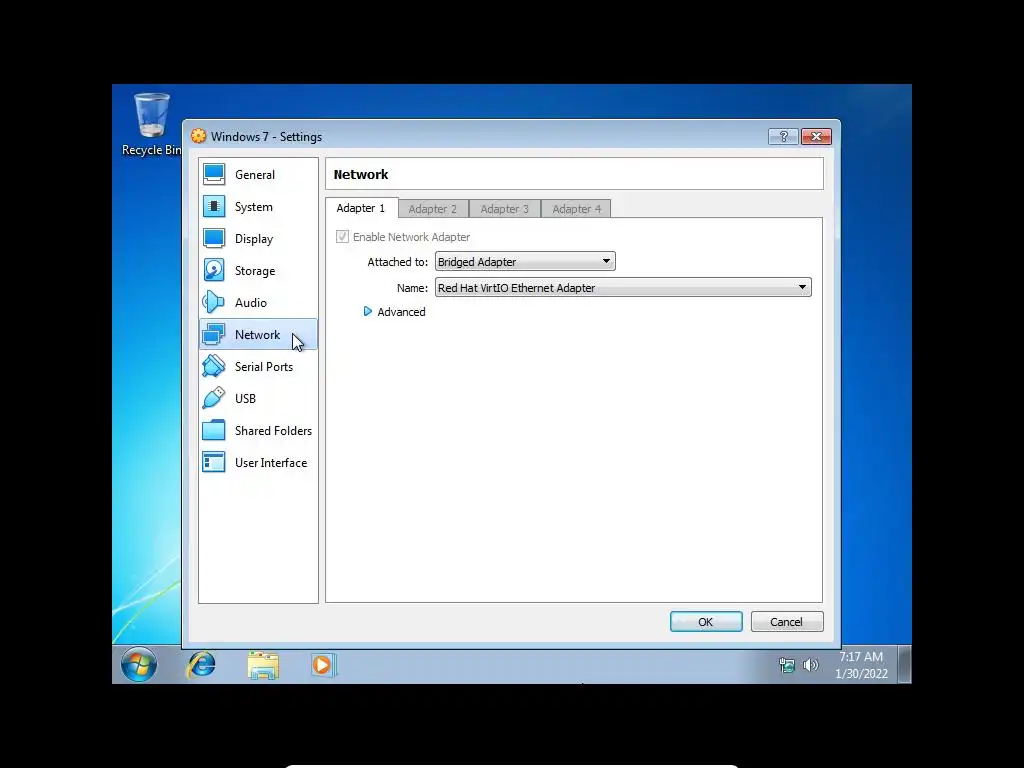
Task: Click the Cancel button
Action: tap(787, 622)
